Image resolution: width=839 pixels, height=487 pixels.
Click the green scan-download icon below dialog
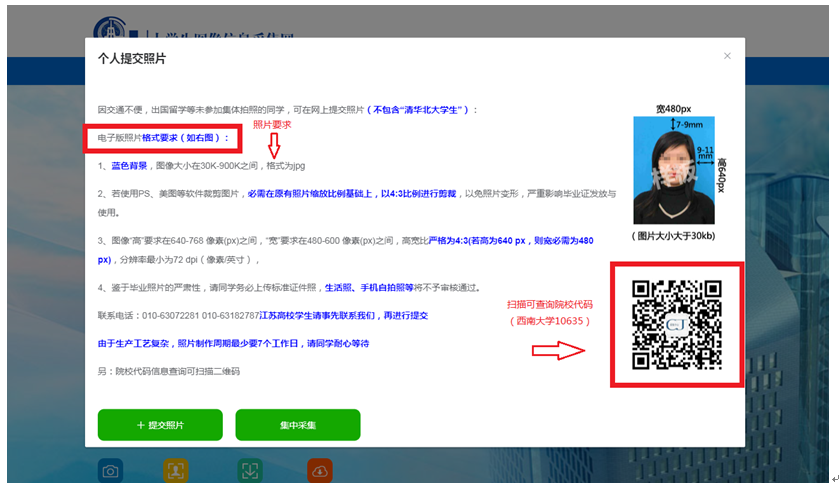pyautogui.click(x=250, y=471)
